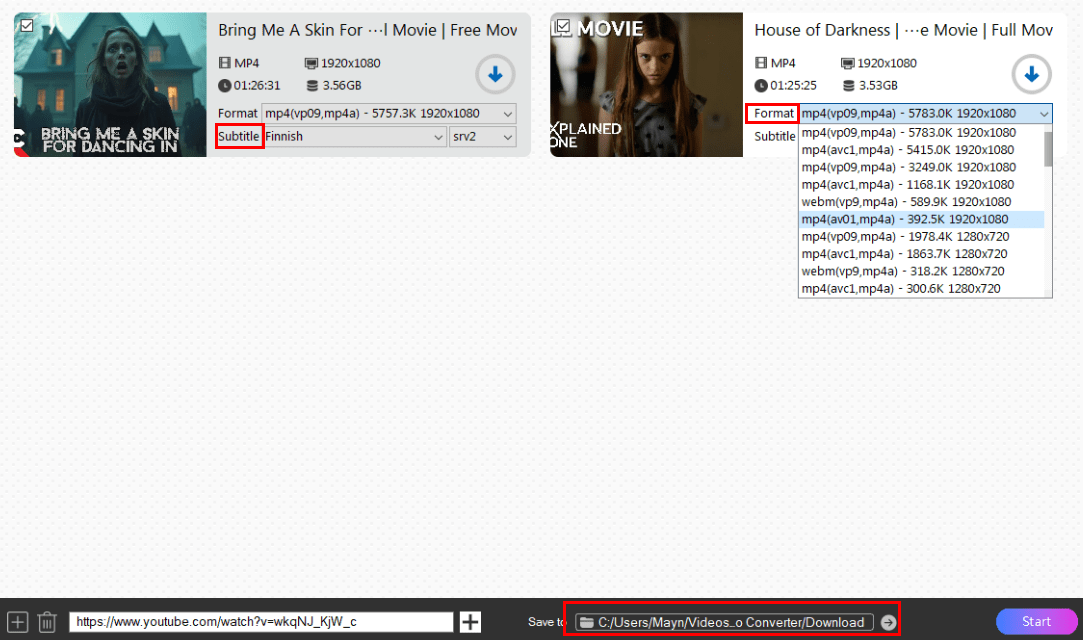Click the plus icon beside the URL field
The width and height of the screenshot is (1083, 640).
click(470, 622)
